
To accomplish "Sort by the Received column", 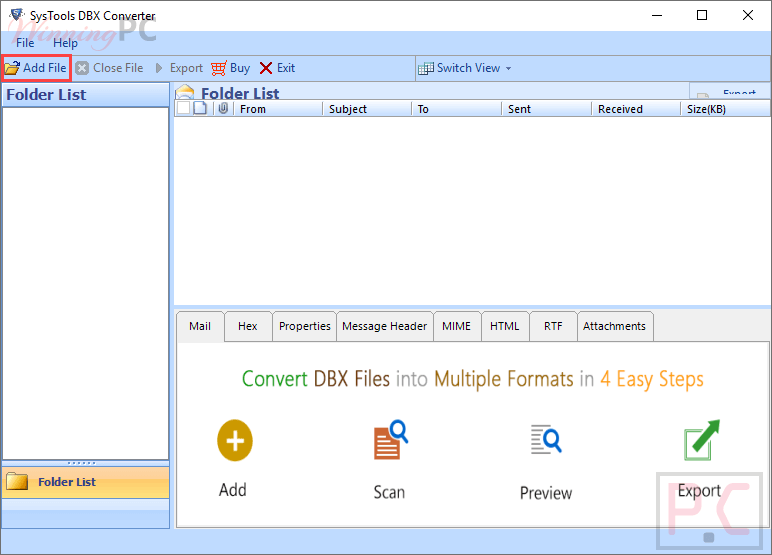I will point(636,109).
